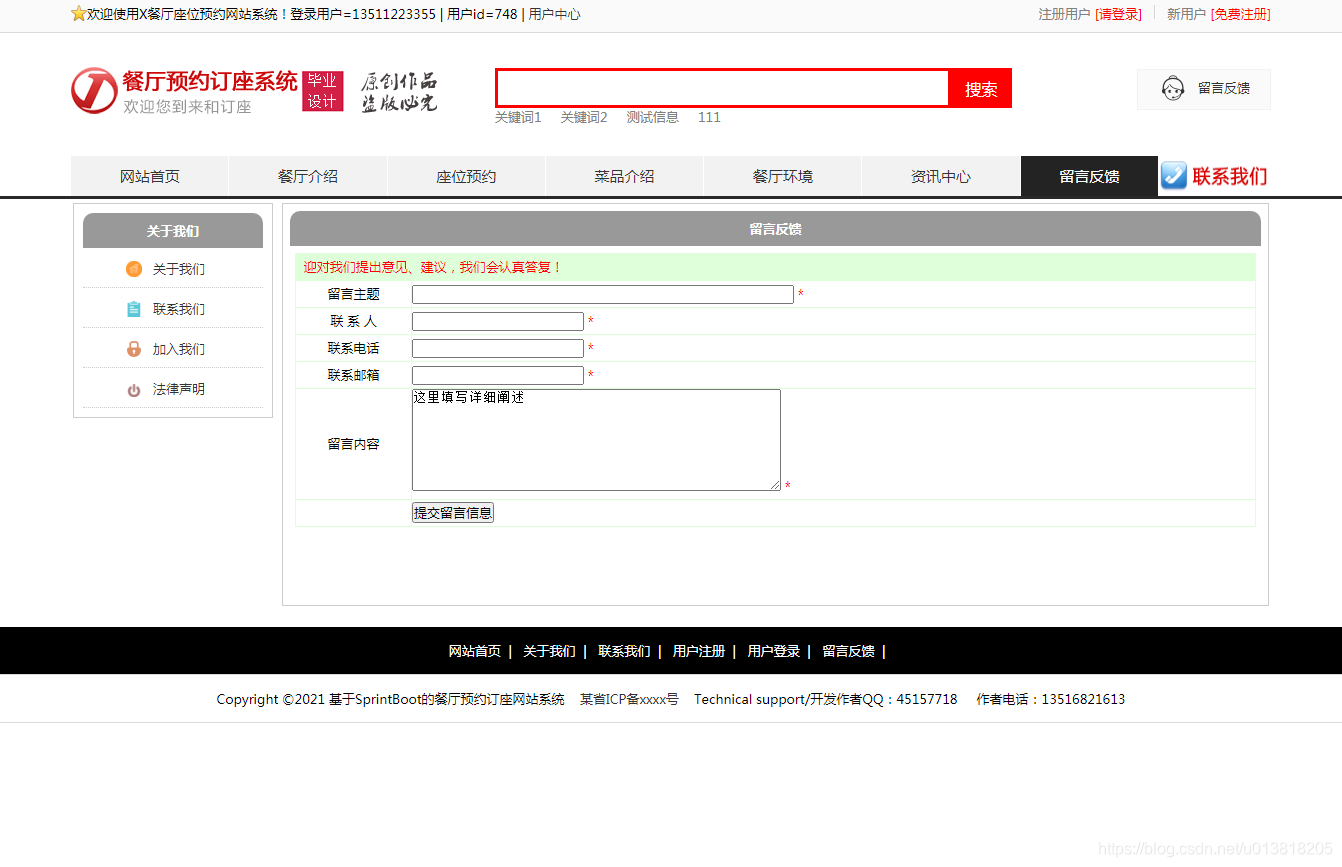The image size is (1342, 867).
Task: Select the 座位预约 menu item
Action: [466, 175]
